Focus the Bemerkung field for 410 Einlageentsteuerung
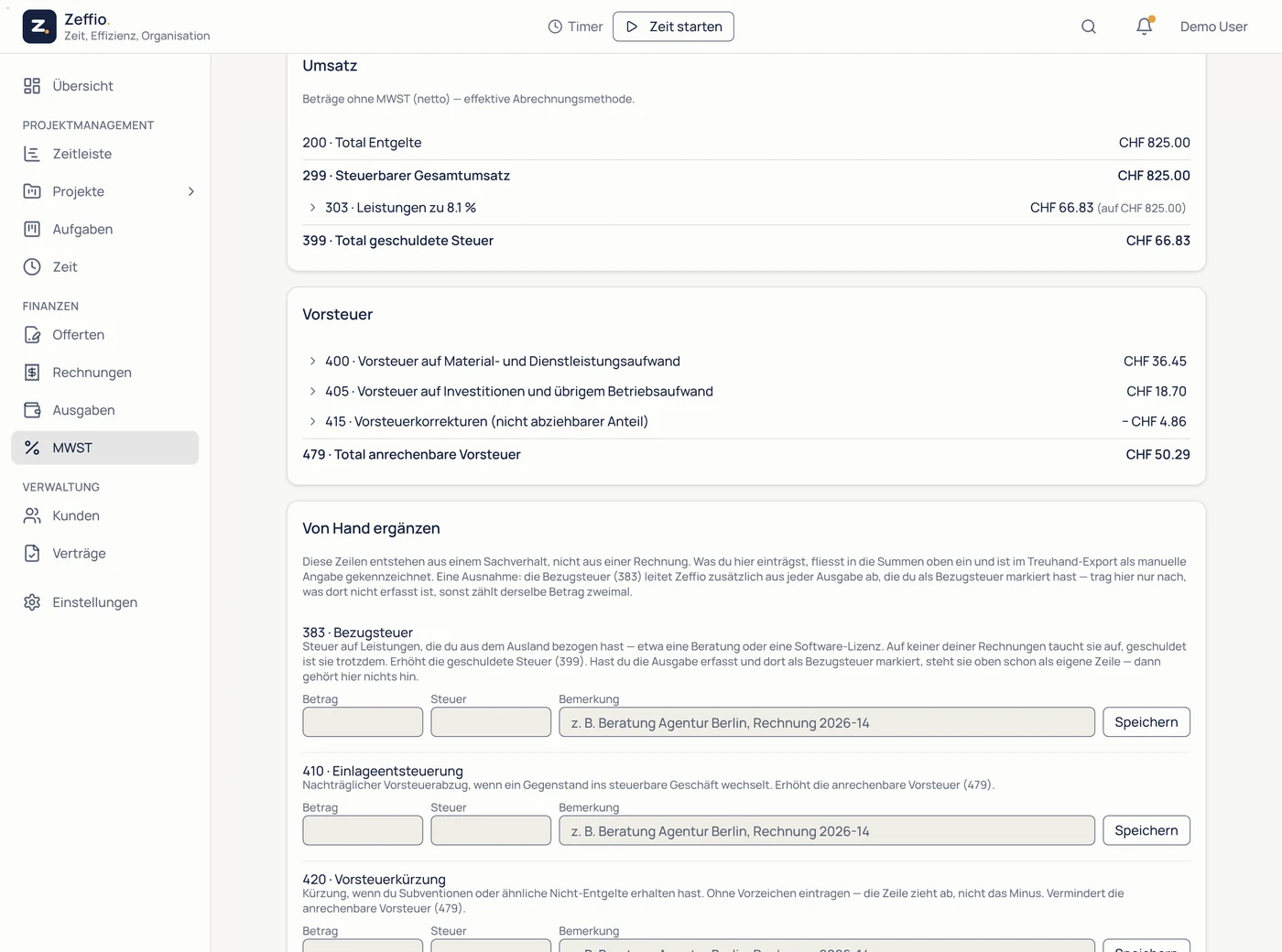Image resolution: width=1282 pixels, height=952 pixels. point(827,830)
